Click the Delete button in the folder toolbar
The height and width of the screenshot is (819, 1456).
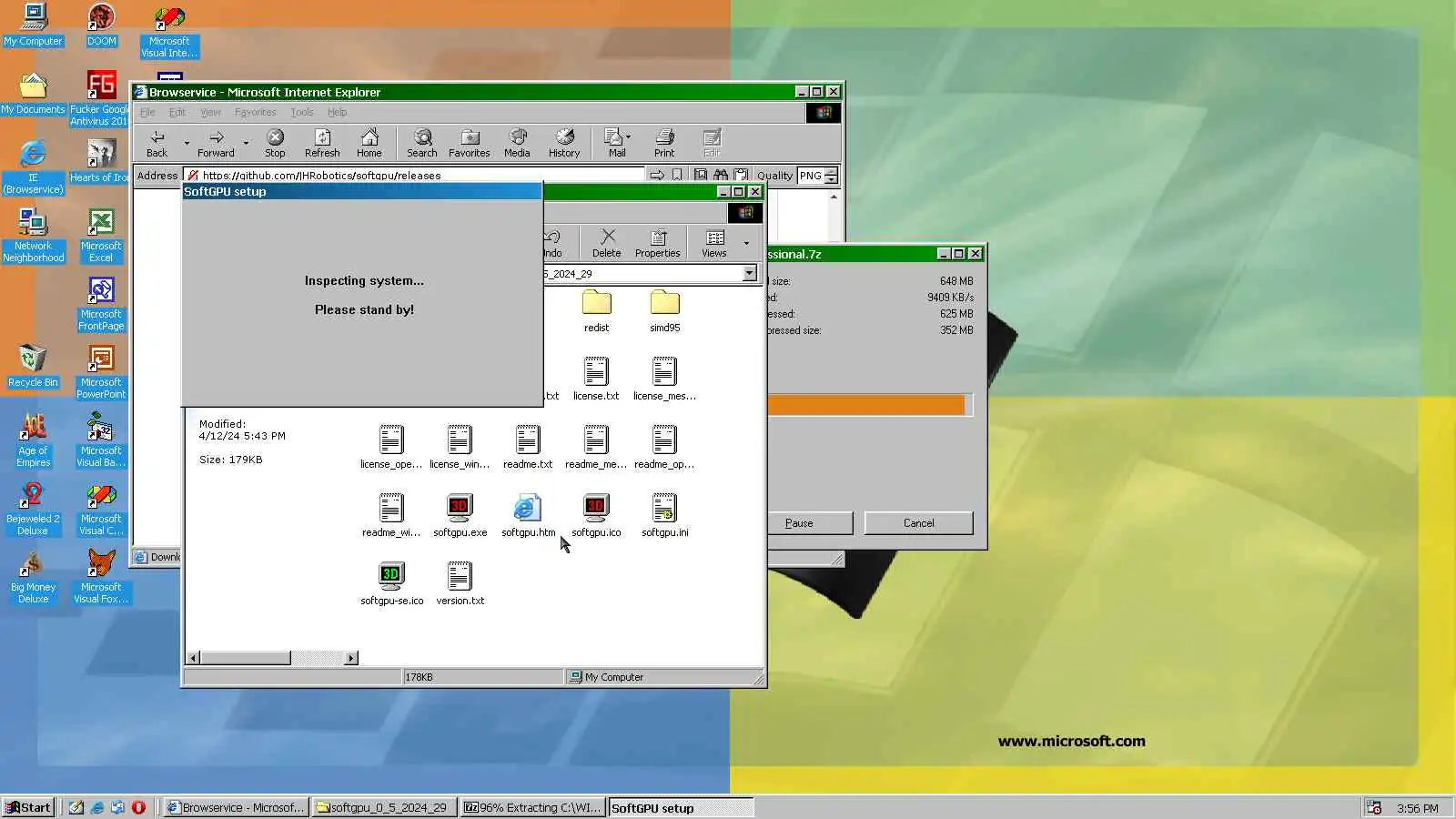(x=607, y=244)
